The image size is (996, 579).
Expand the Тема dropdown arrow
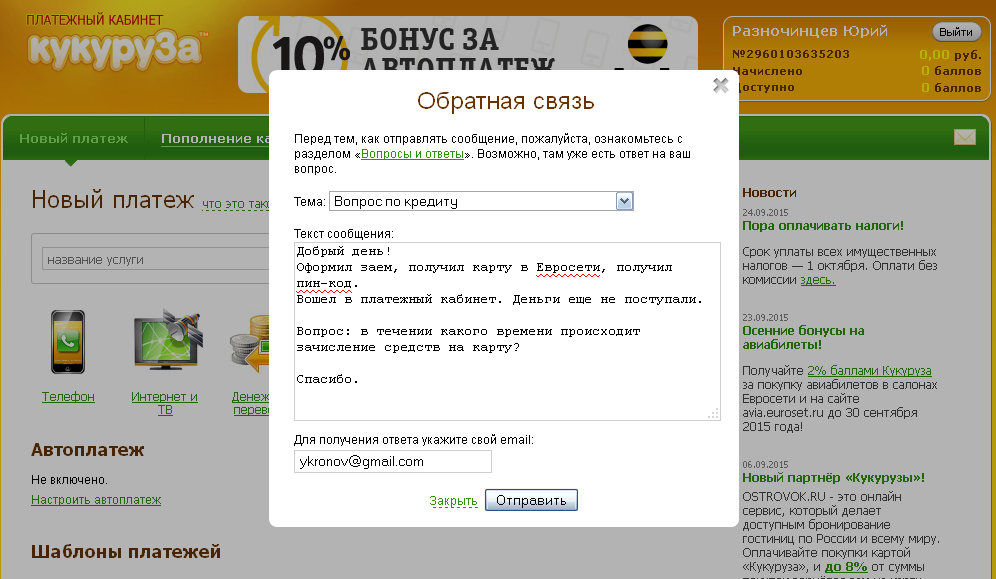click(x=624, y=201)
